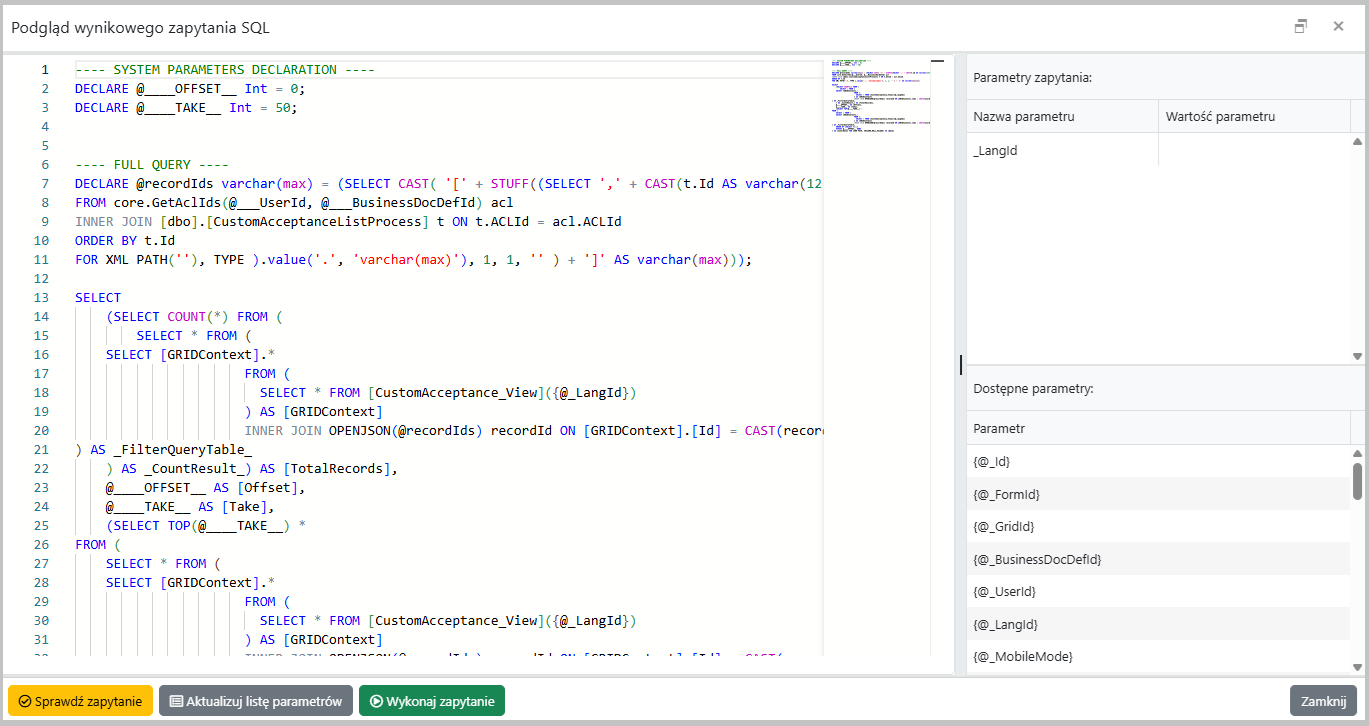Close the dialog with the X icon

click(x=1338, y=27)
